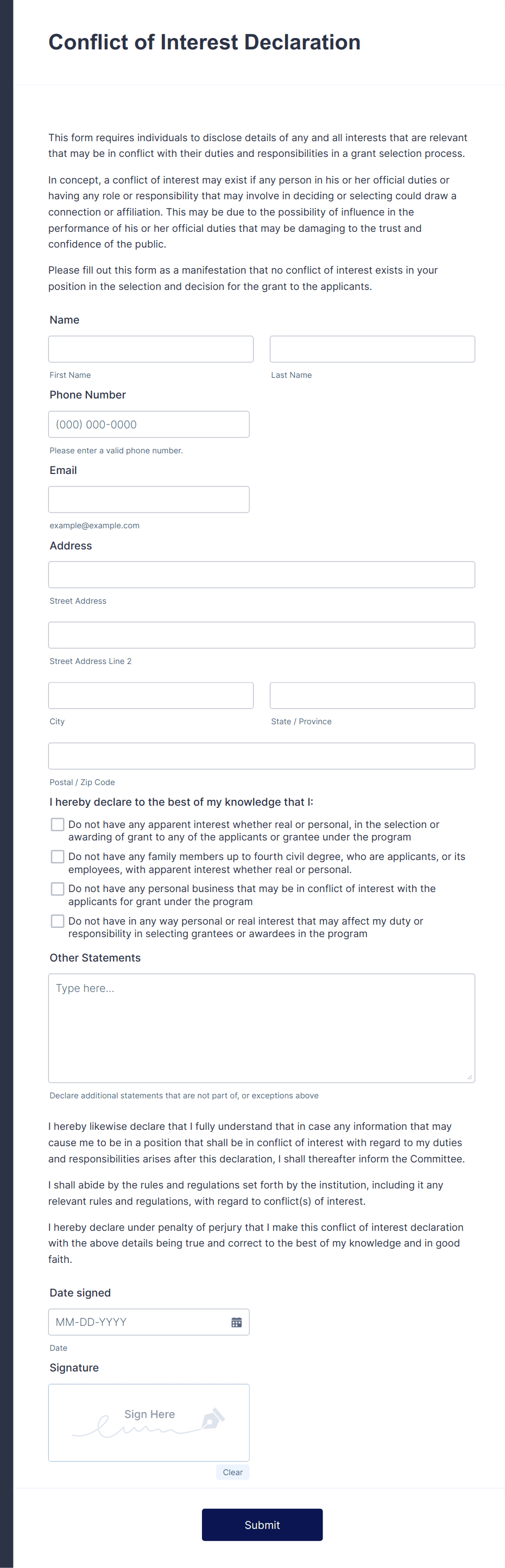Click the Phone Number field
Image resolution: width=505 pixels, height=1568 pixels.
tap(148, 423)
